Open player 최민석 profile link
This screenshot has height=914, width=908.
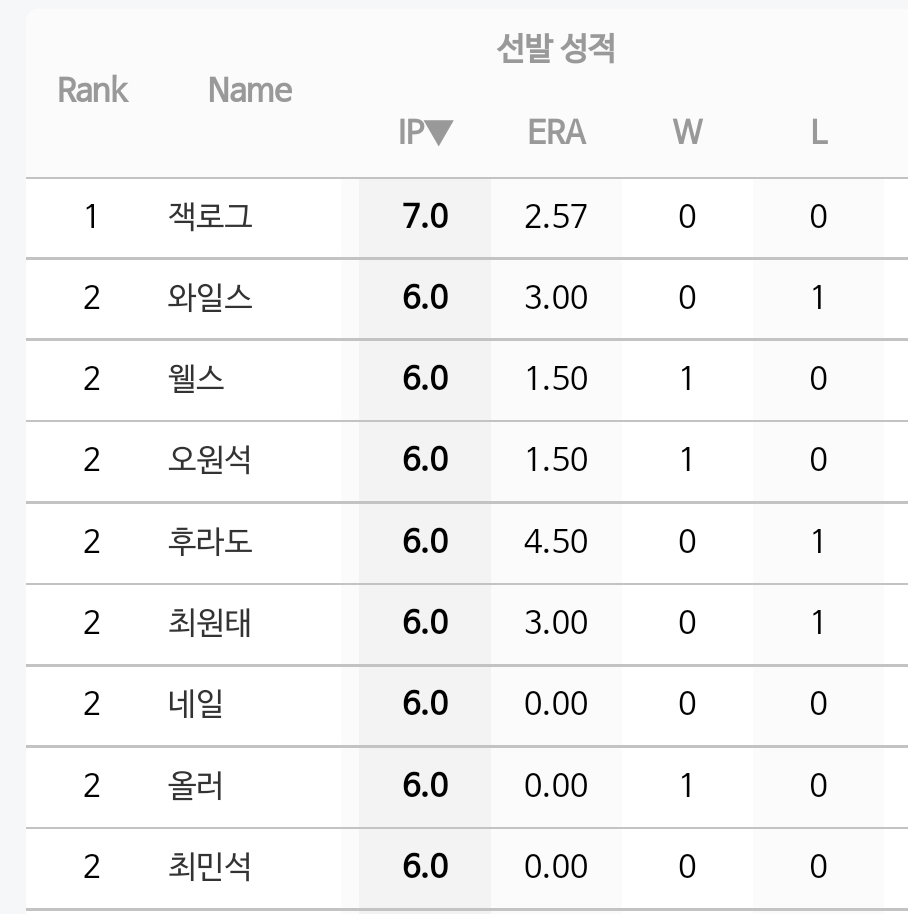[210, 866]
